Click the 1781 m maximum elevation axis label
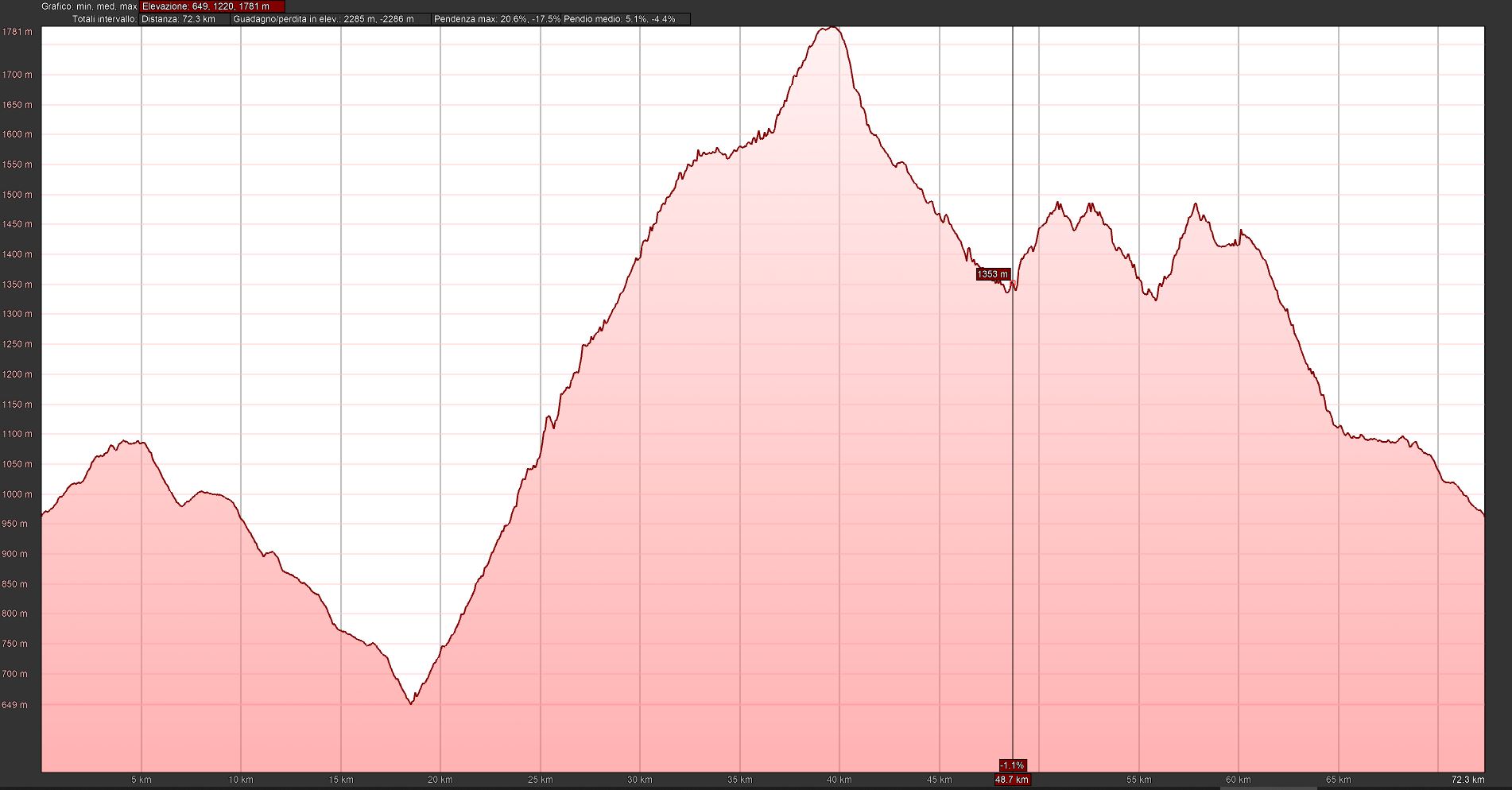Image resolution: width=1512 pixels, height=790 pixels. 17,33
